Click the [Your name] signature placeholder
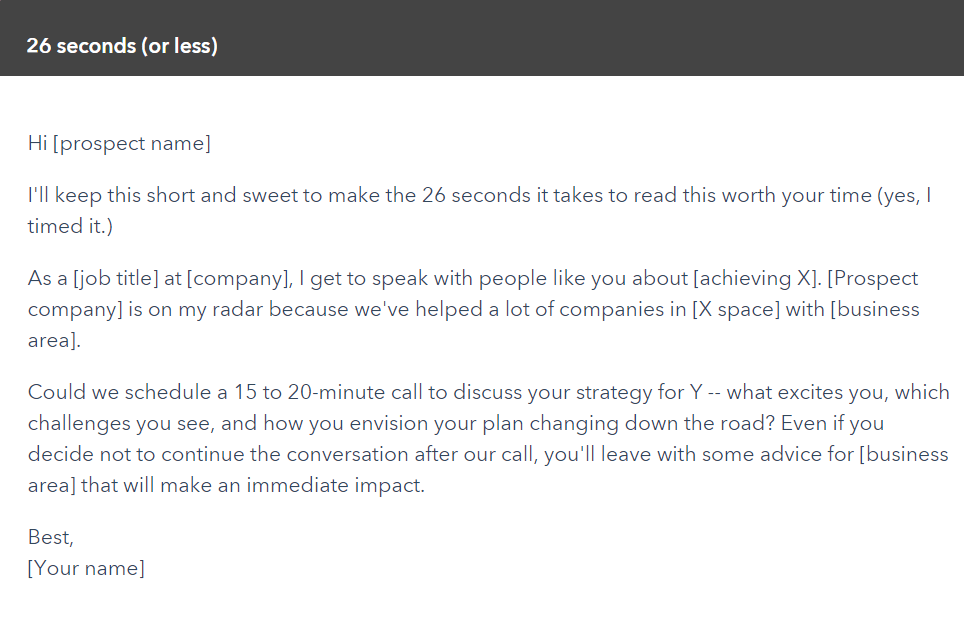 click(86, 568)
